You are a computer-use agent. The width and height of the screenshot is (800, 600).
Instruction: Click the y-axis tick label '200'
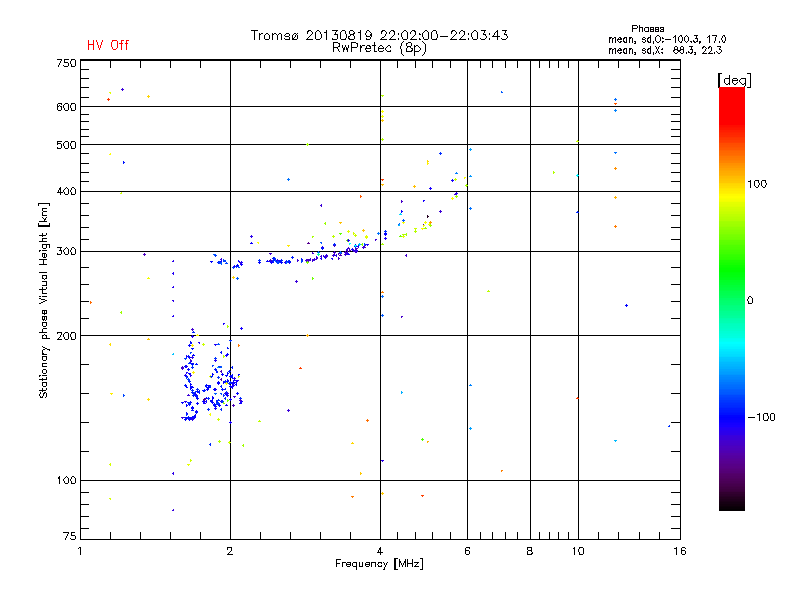[x=66, y=336]
